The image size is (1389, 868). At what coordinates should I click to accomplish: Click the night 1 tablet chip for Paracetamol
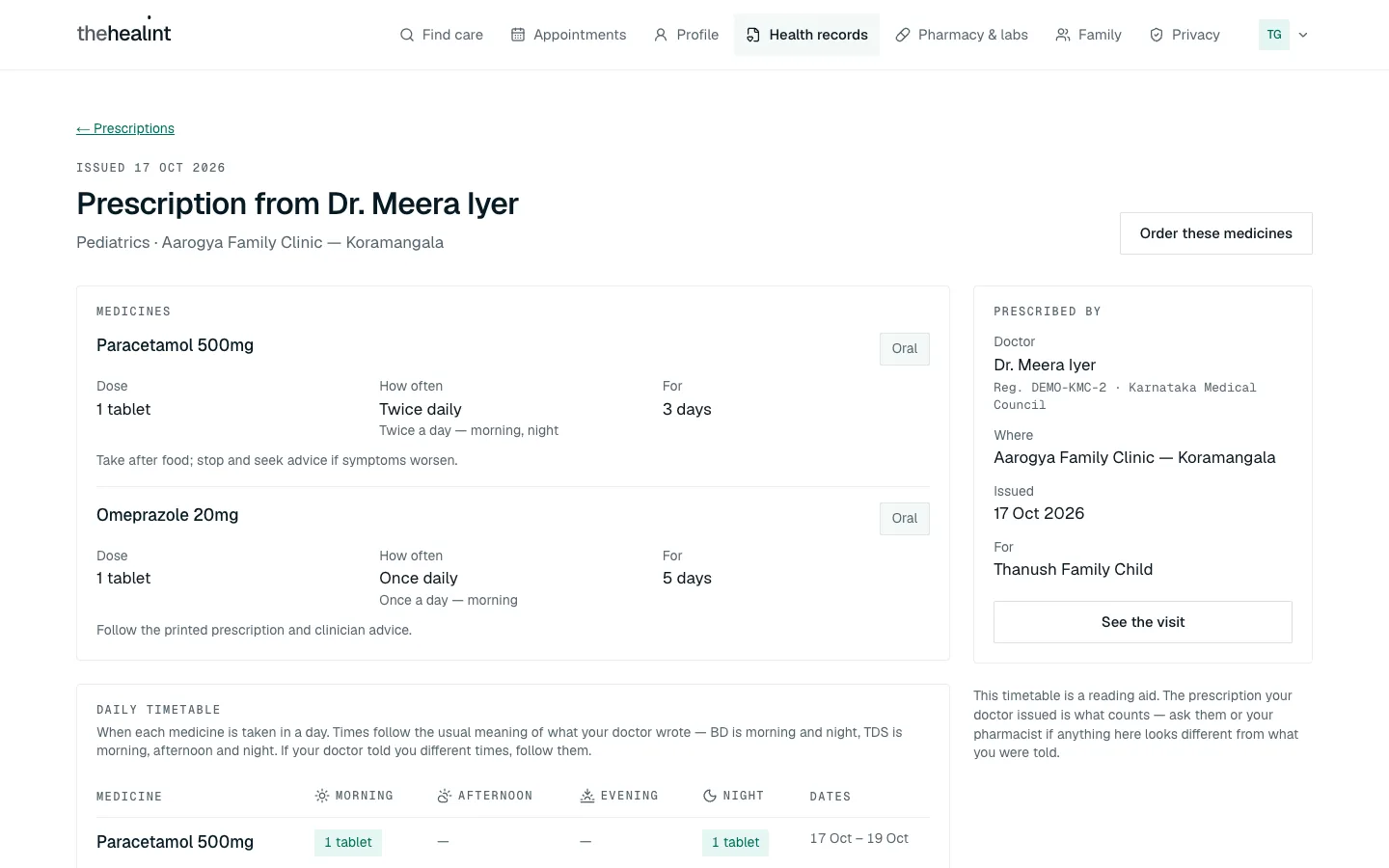tap(735, 843)
